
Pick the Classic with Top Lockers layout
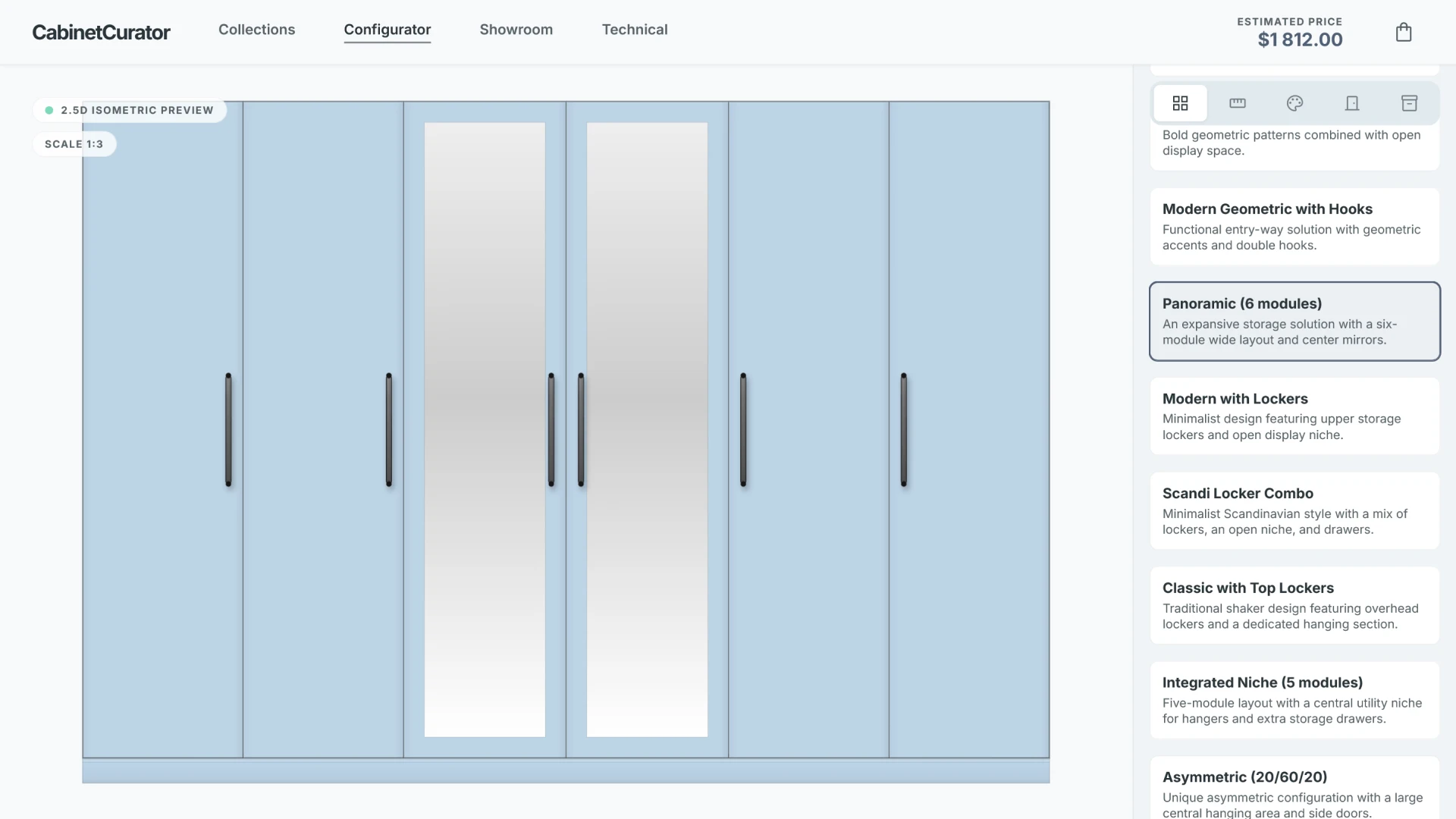coord(1294,605)
